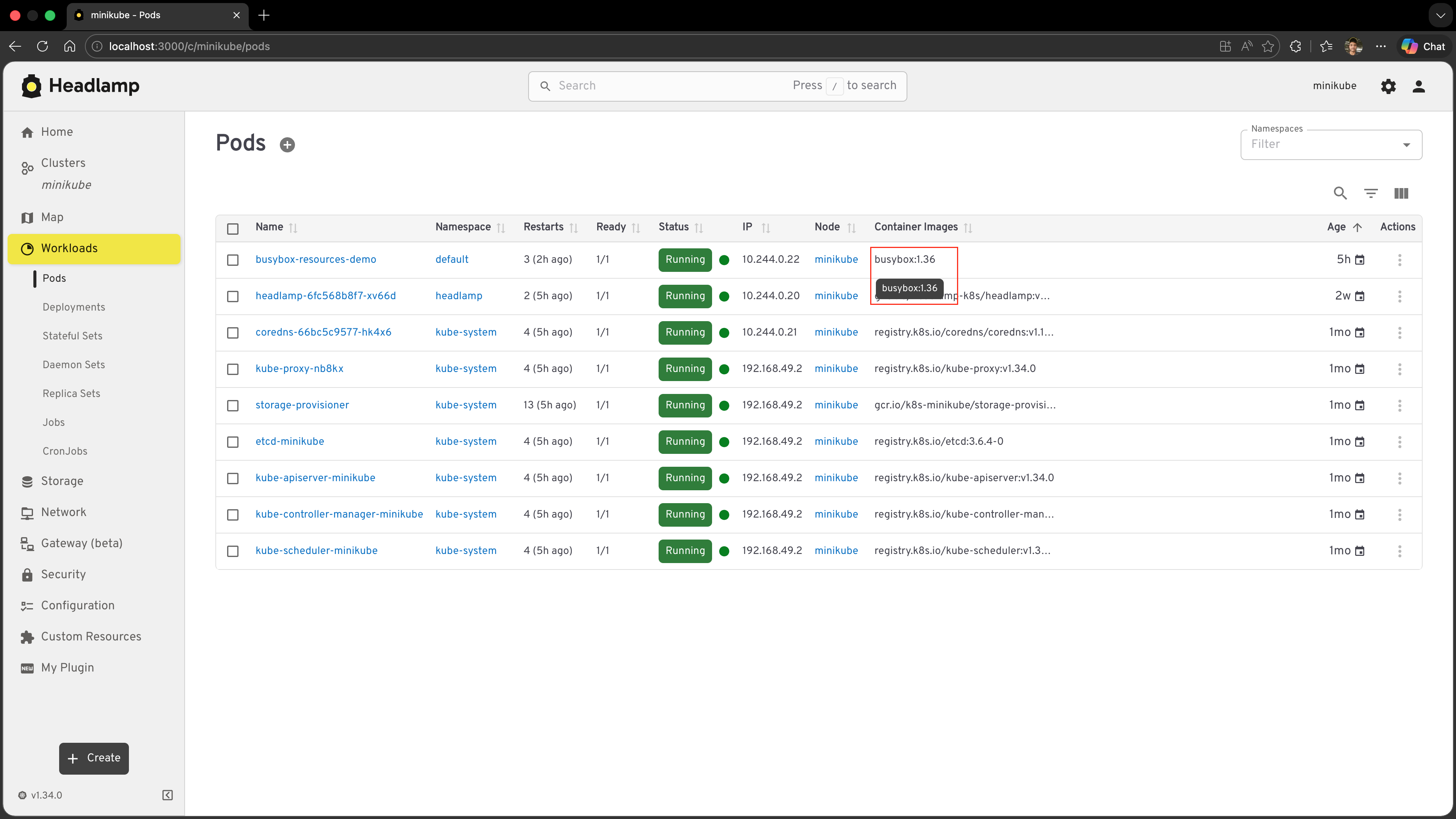Click the user account icon

1419,86
